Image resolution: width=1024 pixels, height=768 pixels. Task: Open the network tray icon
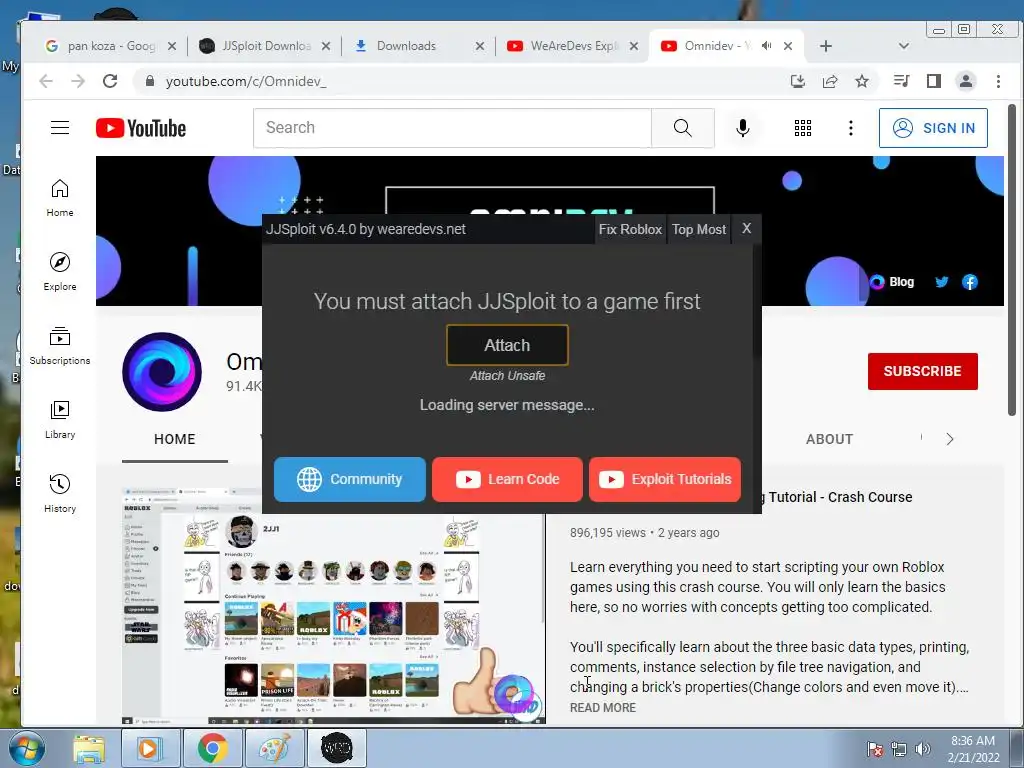[899, 748]
